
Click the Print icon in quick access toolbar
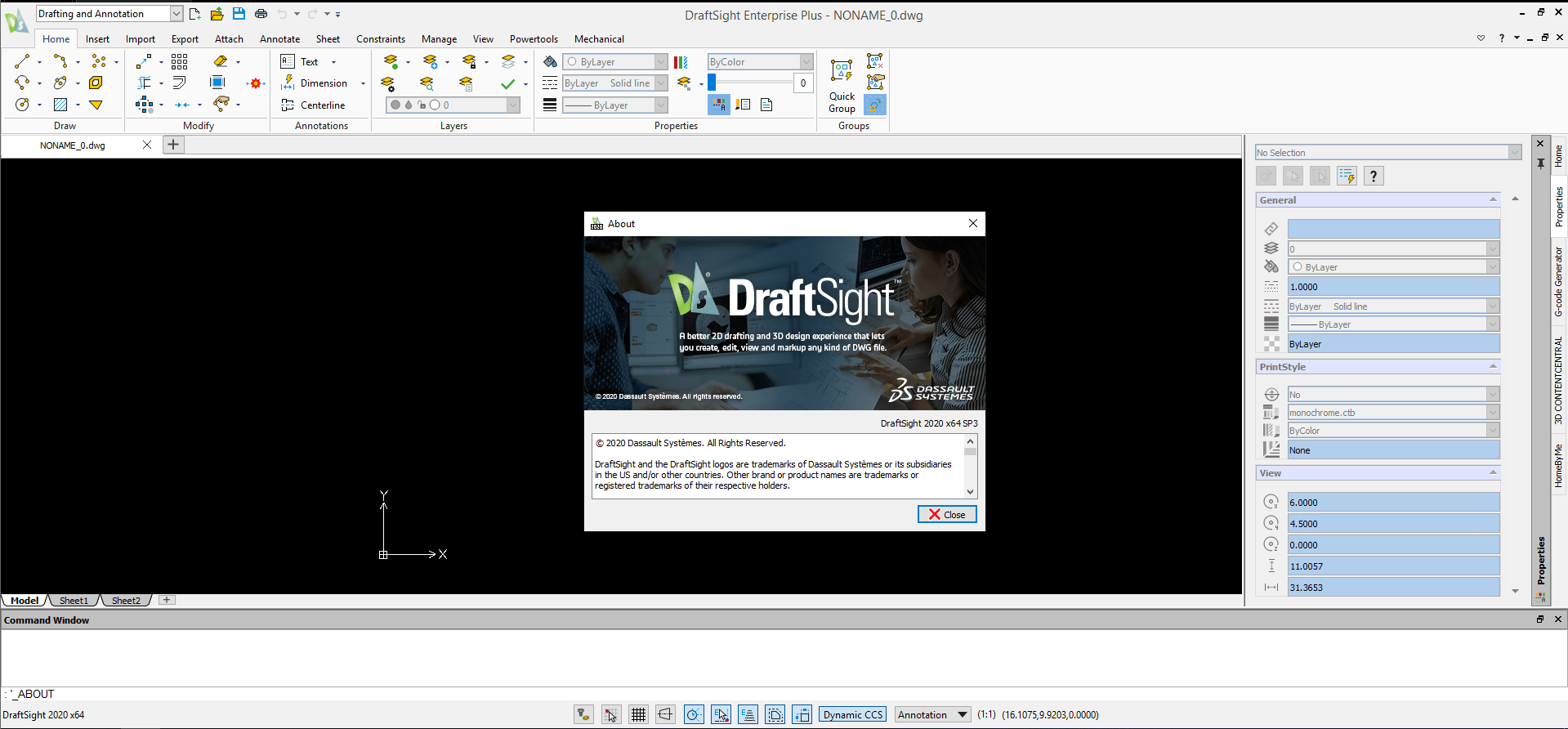tap(261, 14)
